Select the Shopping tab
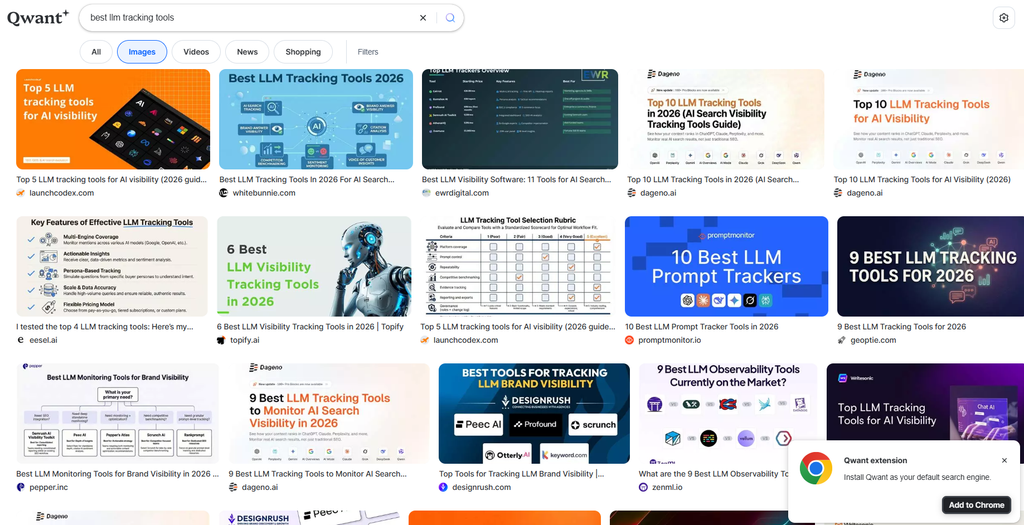 [303, 52]
